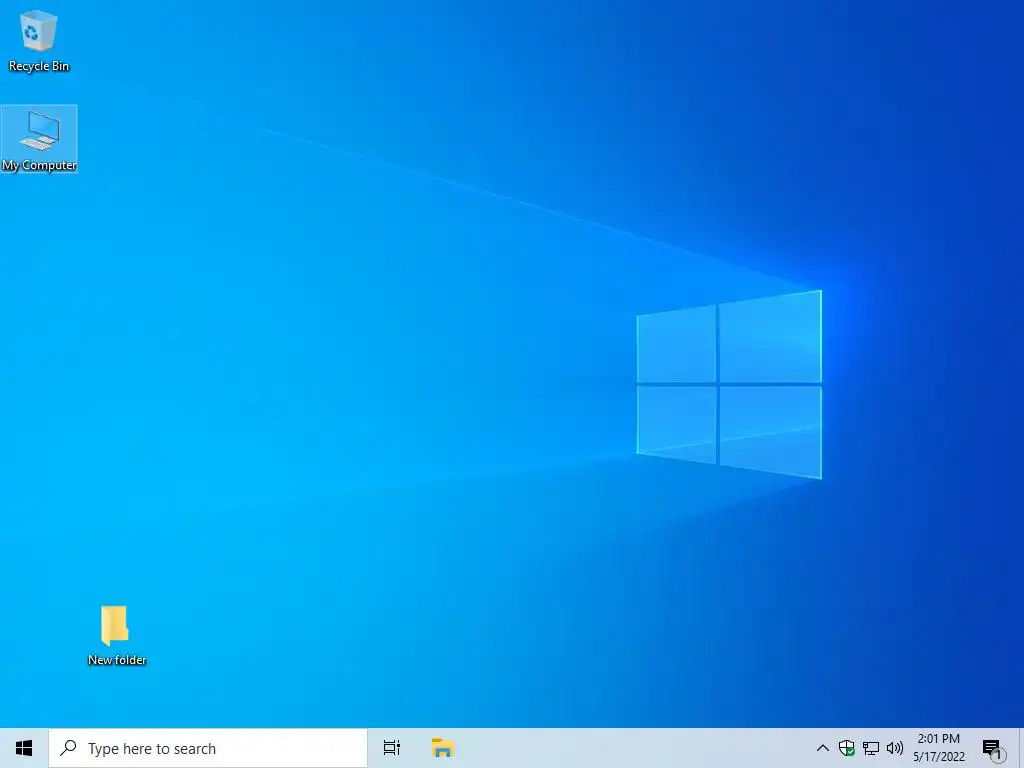1024x768 pixels.
Task: Launch File Explorer from the taskbar
Action: tap(443, 748)
